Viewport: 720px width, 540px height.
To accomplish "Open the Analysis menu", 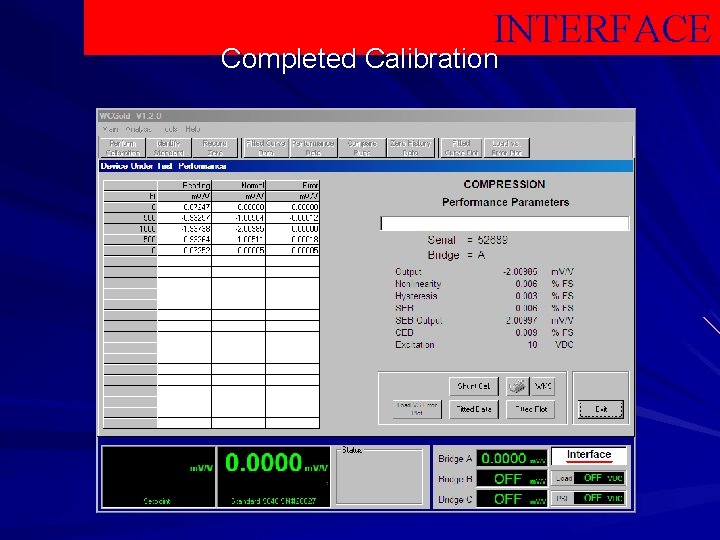I will (x=138, y=129).
